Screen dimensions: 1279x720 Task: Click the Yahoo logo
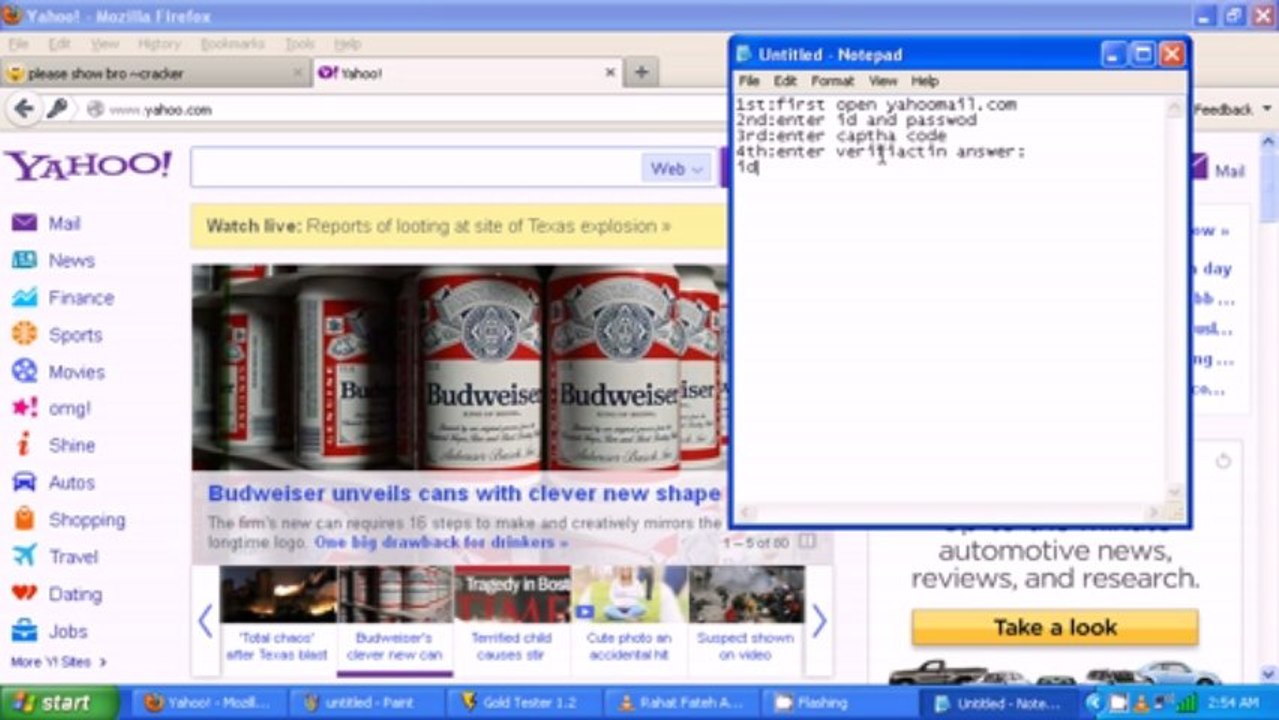88,165
